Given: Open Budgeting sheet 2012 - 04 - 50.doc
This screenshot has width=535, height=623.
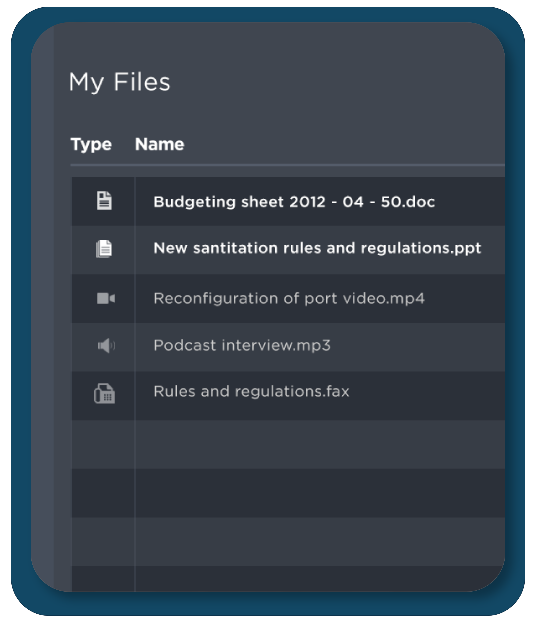Looking at the screenshot, I should (x=294, y=202).
